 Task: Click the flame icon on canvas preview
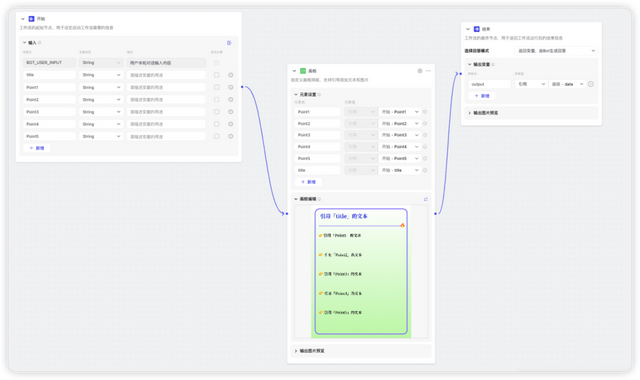click(x=402, y=225)
